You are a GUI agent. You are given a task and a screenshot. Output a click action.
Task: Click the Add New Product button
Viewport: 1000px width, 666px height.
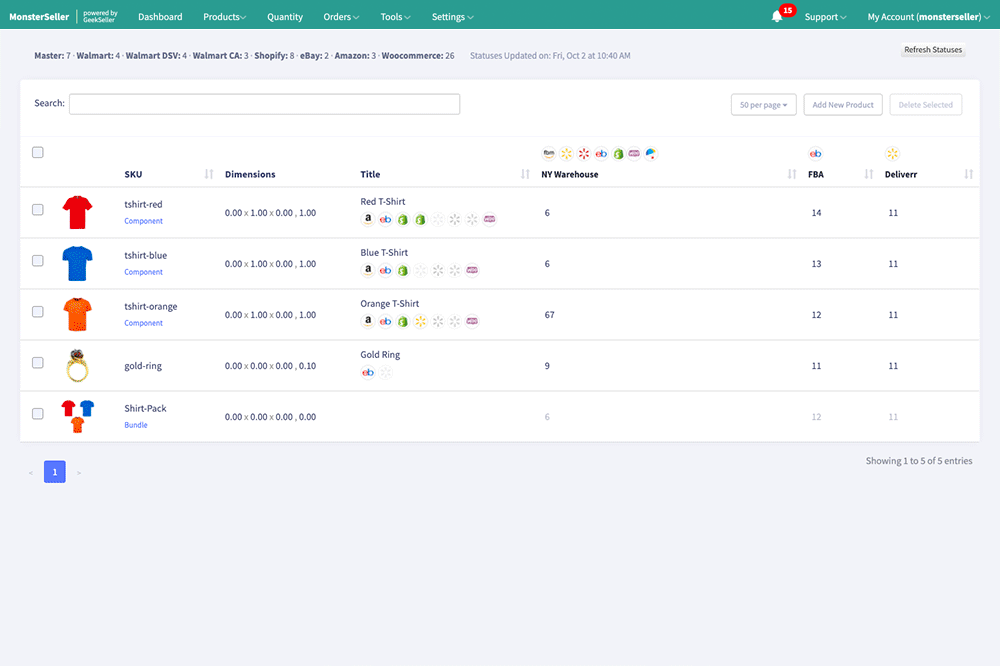(843, 105)
